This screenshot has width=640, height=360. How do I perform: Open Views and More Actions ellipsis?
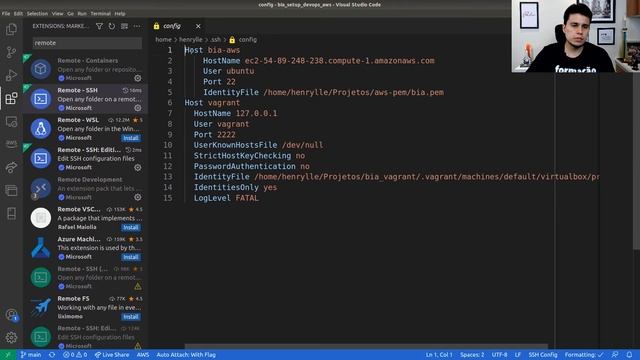tap(137, 26)
